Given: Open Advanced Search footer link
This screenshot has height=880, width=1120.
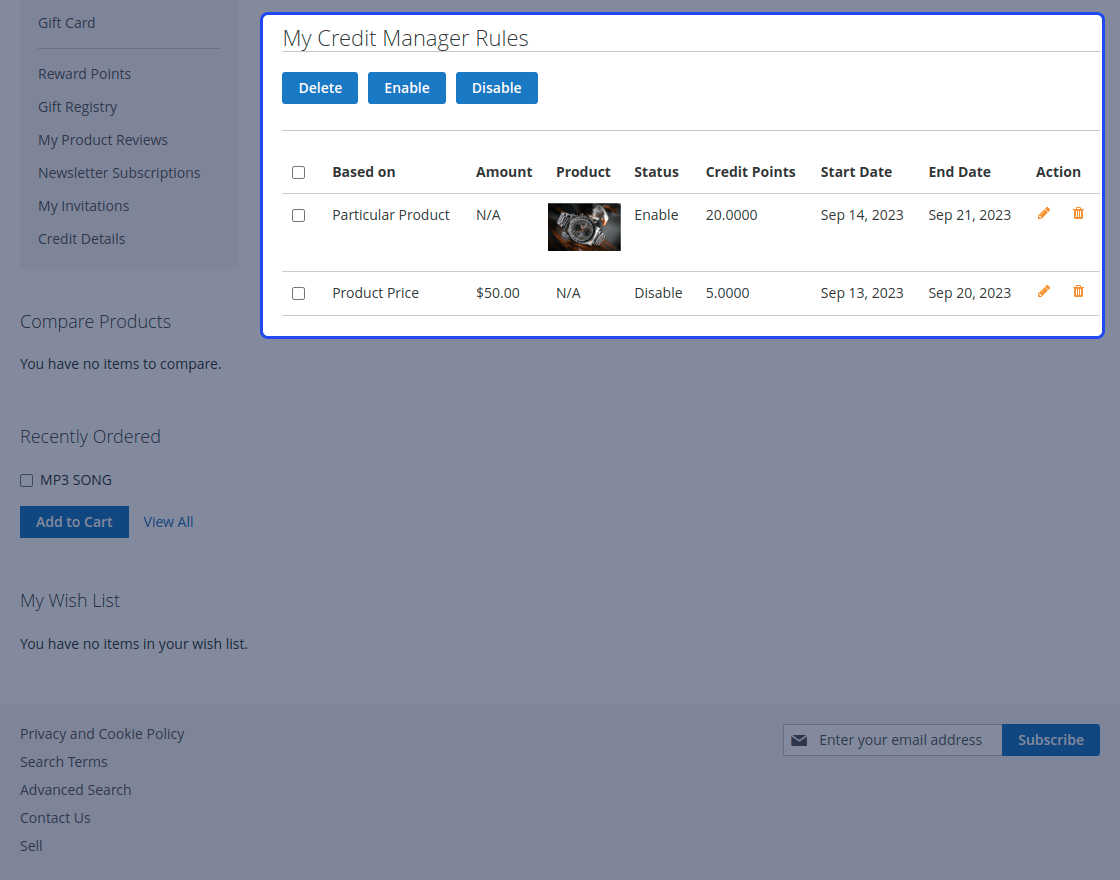Looking at the screenshot, I should [x=76, y=790].
